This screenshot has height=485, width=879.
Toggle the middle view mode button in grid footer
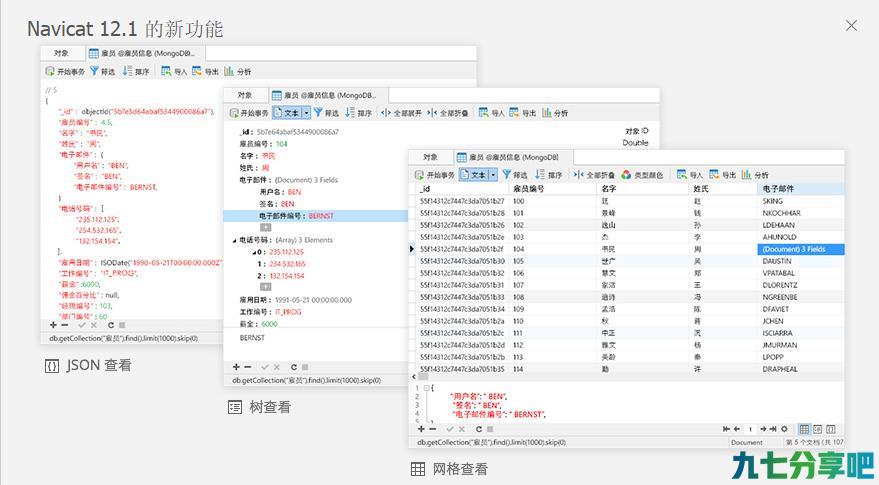[x=818, y=429]
